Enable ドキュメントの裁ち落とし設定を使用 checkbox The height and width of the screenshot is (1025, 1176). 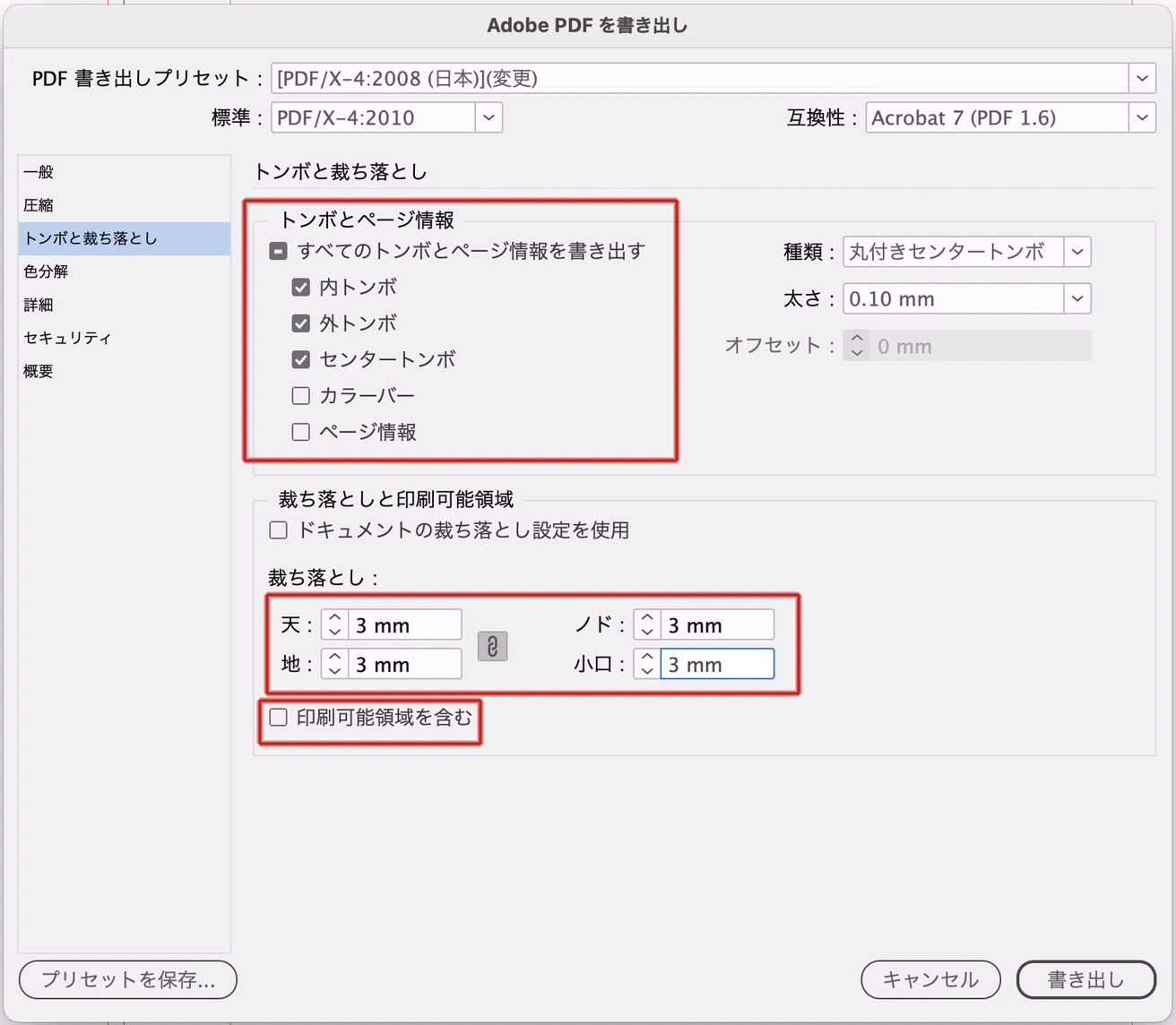(279, 530)
